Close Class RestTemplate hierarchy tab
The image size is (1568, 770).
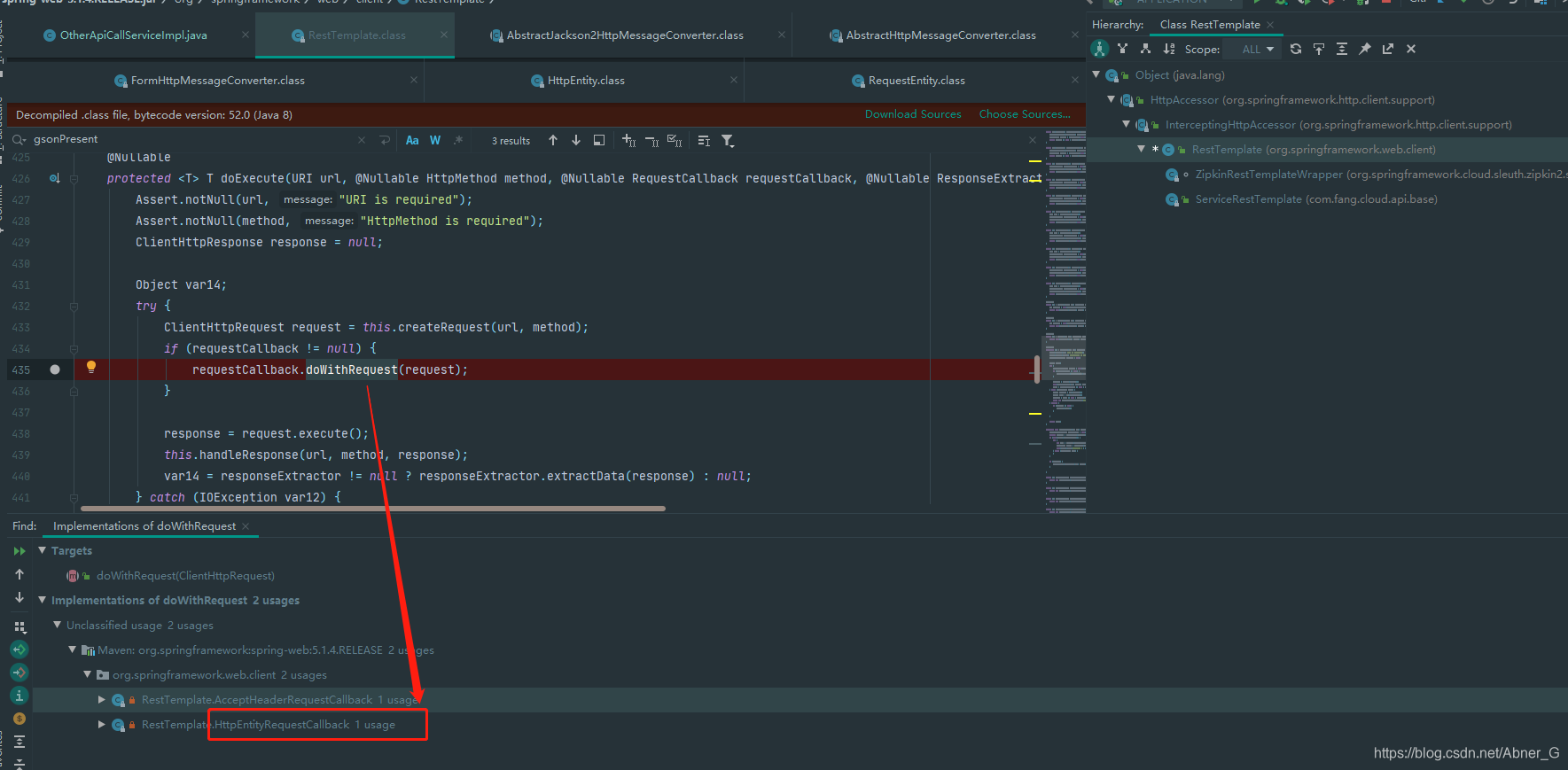click(1270, 25)
